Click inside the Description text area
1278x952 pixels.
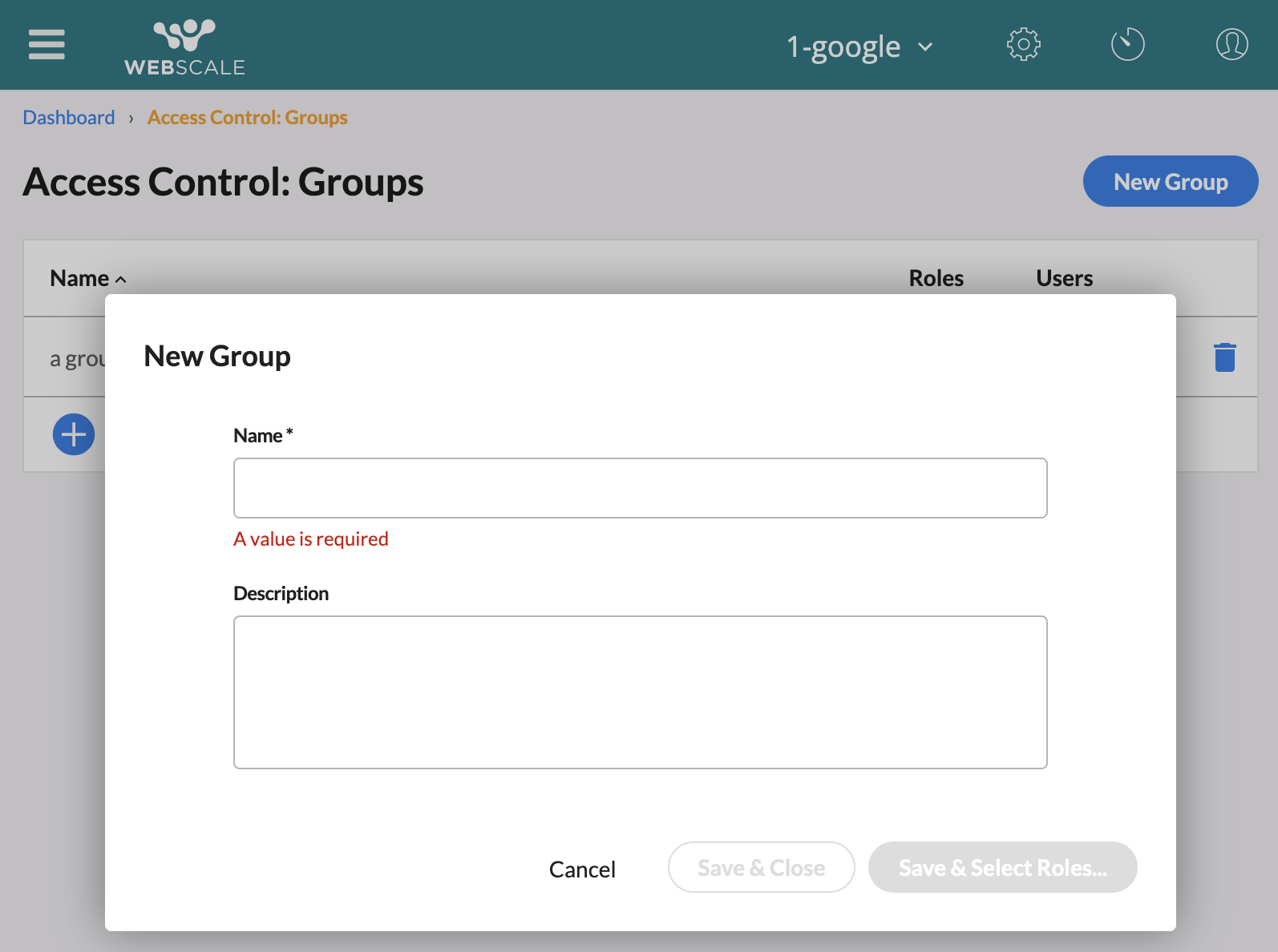coord(640,692)
